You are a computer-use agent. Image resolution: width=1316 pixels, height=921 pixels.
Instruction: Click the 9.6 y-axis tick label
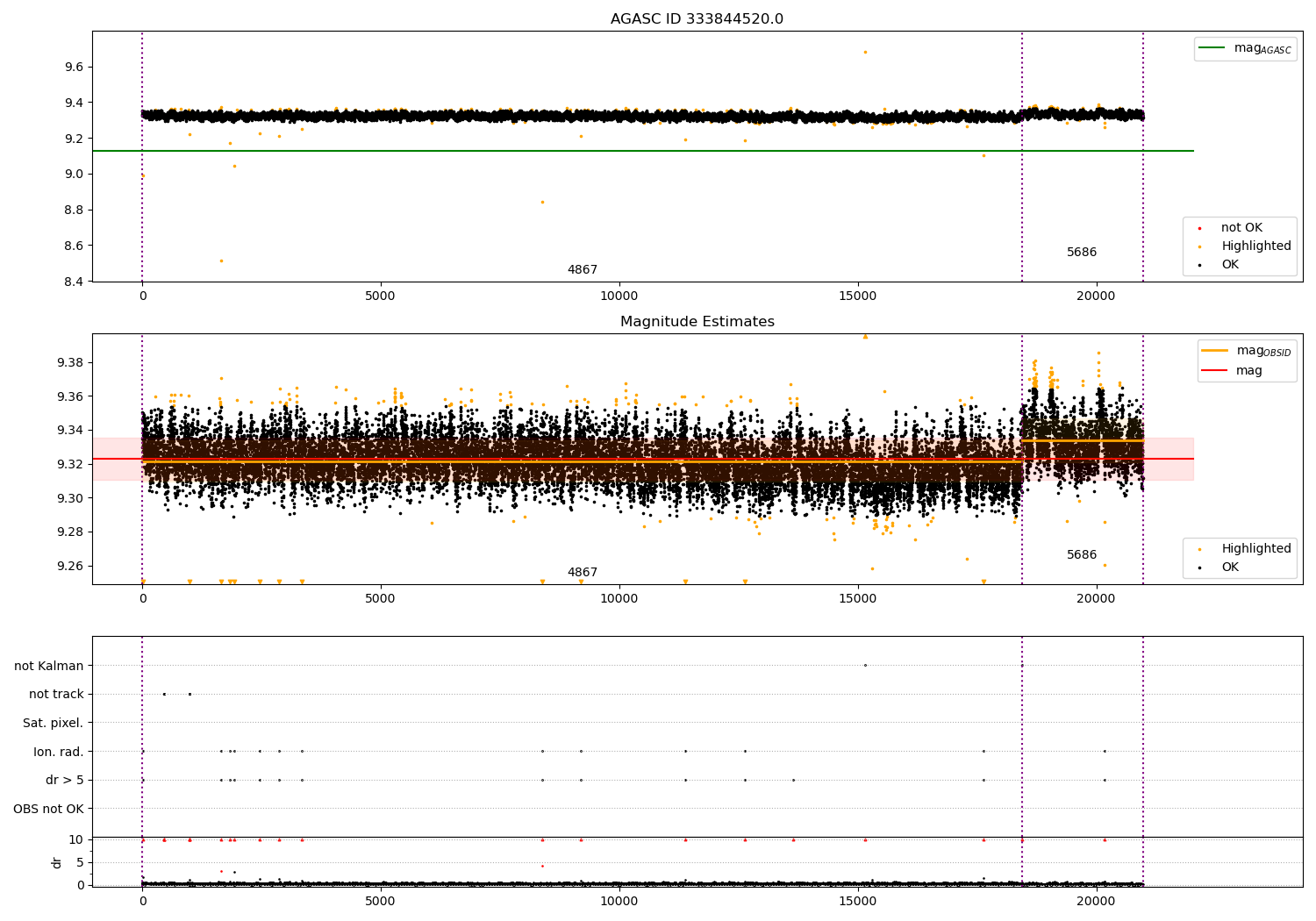74,67
